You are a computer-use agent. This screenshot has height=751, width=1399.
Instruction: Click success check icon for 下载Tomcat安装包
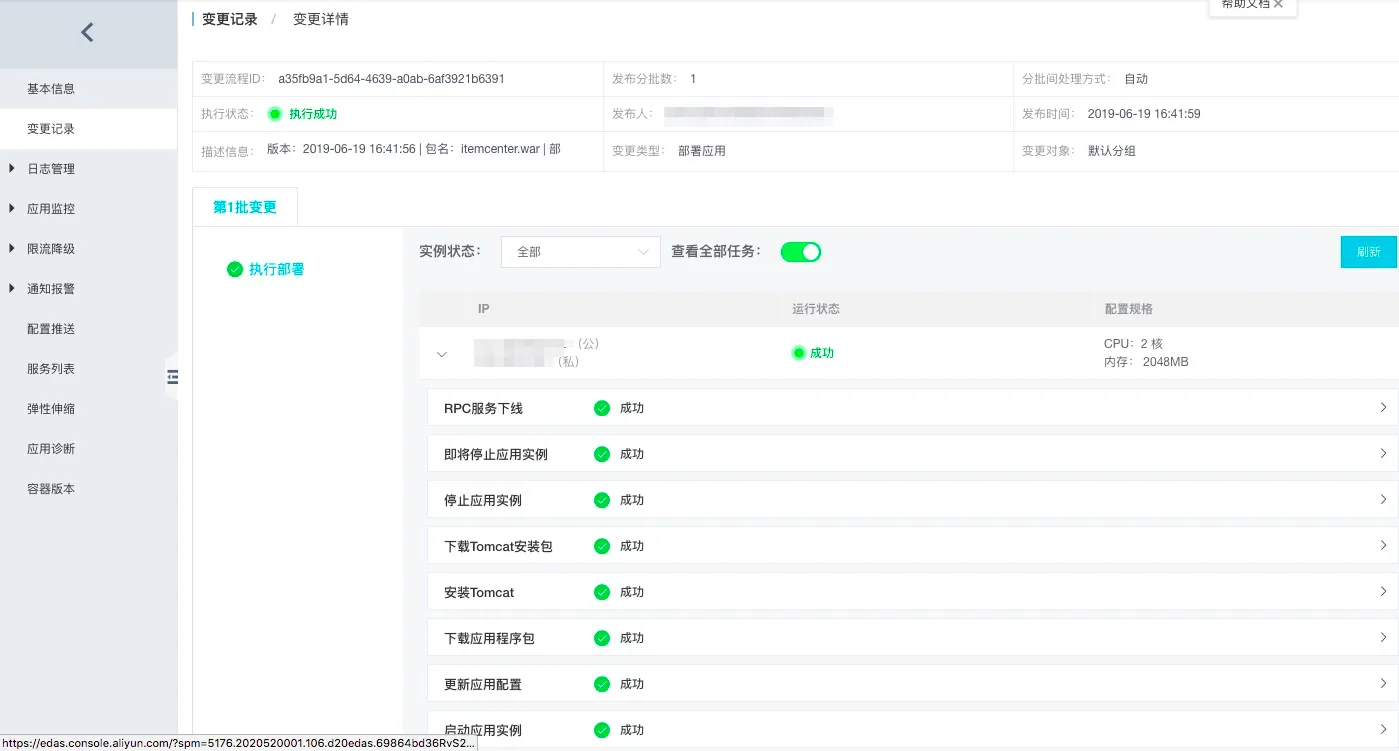pos(602,546)
